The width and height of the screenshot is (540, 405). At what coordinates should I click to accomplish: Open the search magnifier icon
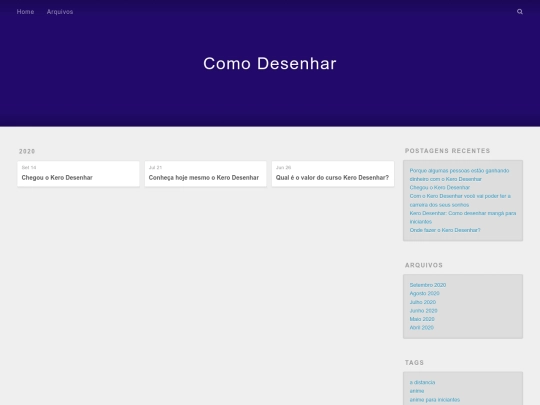pyautogui.click(x=520, y=12)
